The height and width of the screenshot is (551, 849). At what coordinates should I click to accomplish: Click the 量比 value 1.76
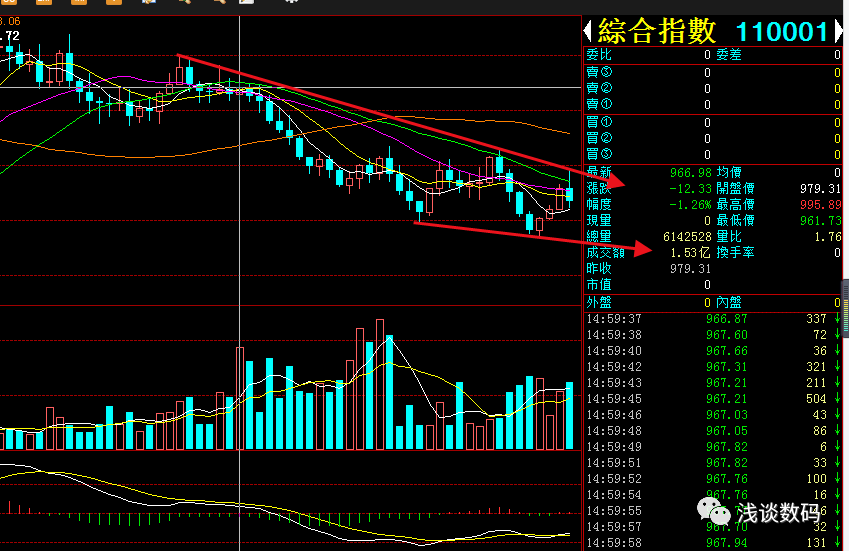tap(828, 237)
